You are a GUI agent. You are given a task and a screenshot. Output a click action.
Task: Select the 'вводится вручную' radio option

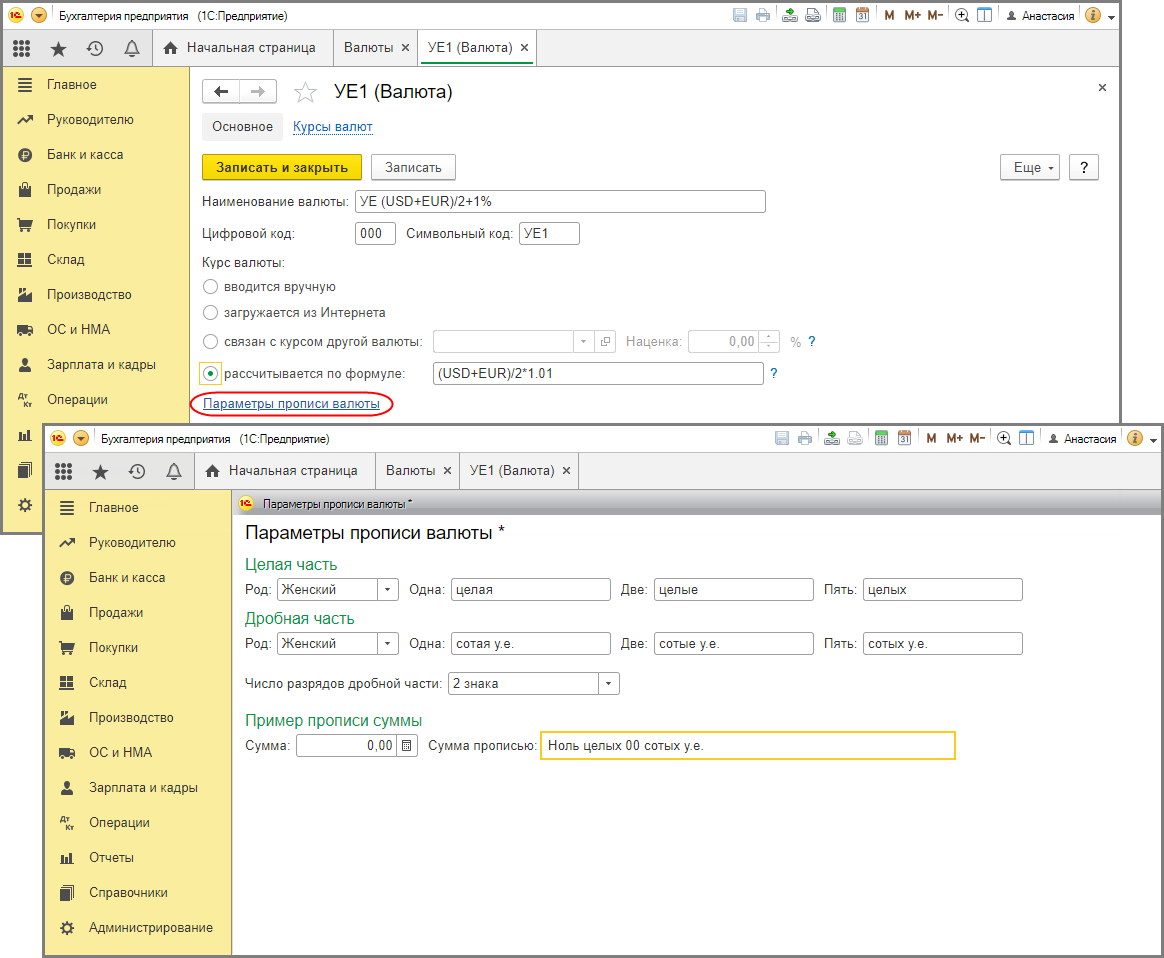pos(211,287)
